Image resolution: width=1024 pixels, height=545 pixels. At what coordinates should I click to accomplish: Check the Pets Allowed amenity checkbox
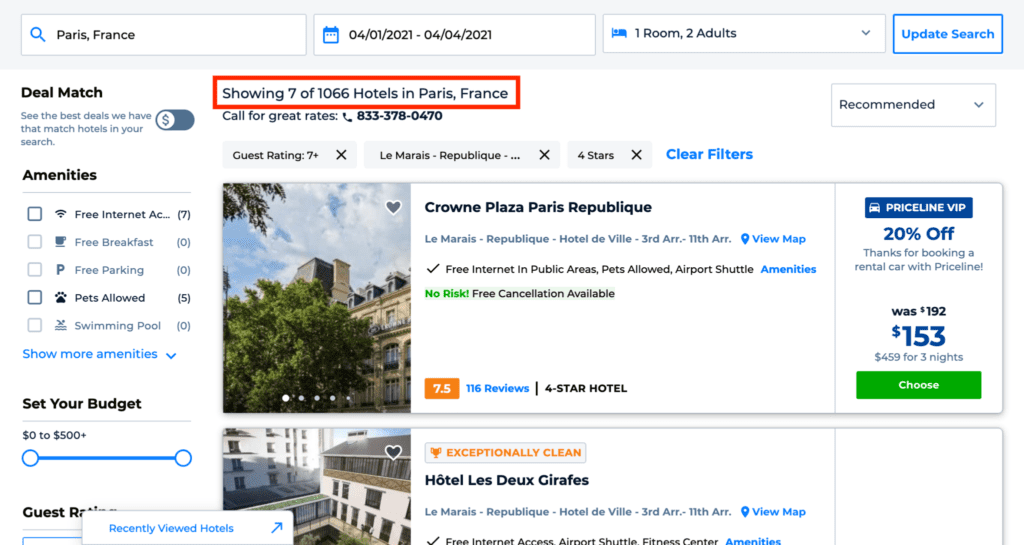(35, 297)
